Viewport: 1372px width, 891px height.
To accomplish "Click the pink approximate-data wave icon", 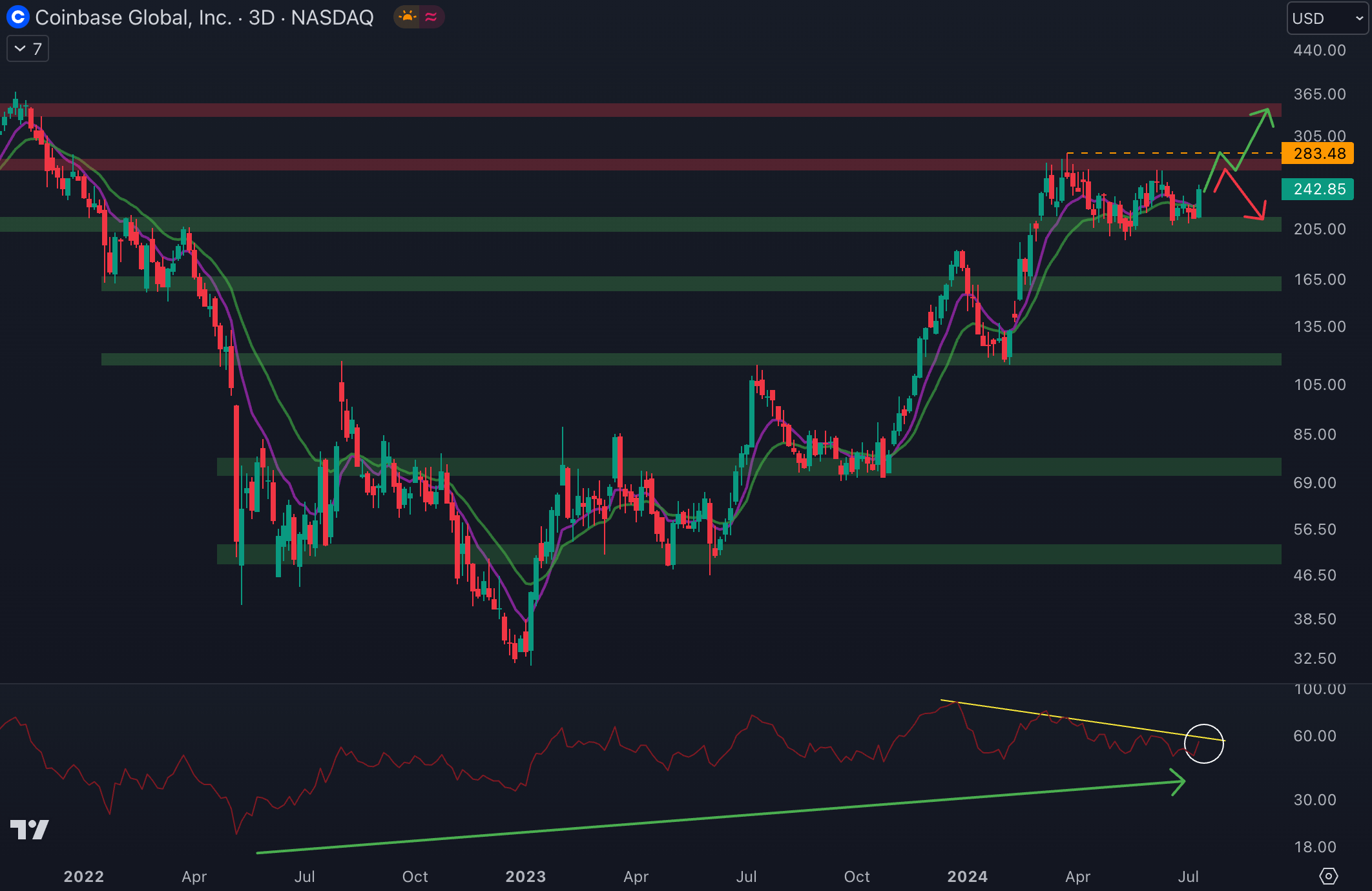I will (x=431, y=17).
